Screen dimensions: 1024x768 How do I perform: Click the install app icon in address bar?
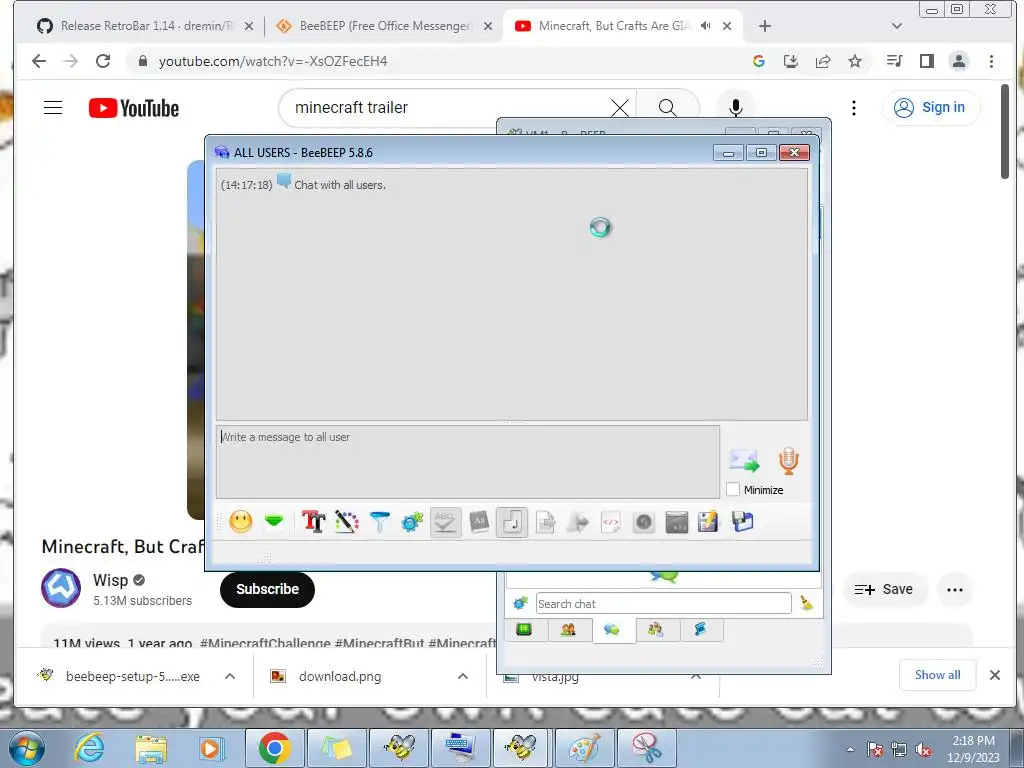790,61
